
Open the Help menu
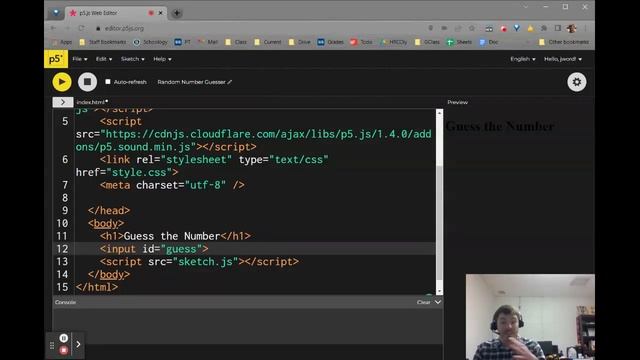(x=162, y=59)
